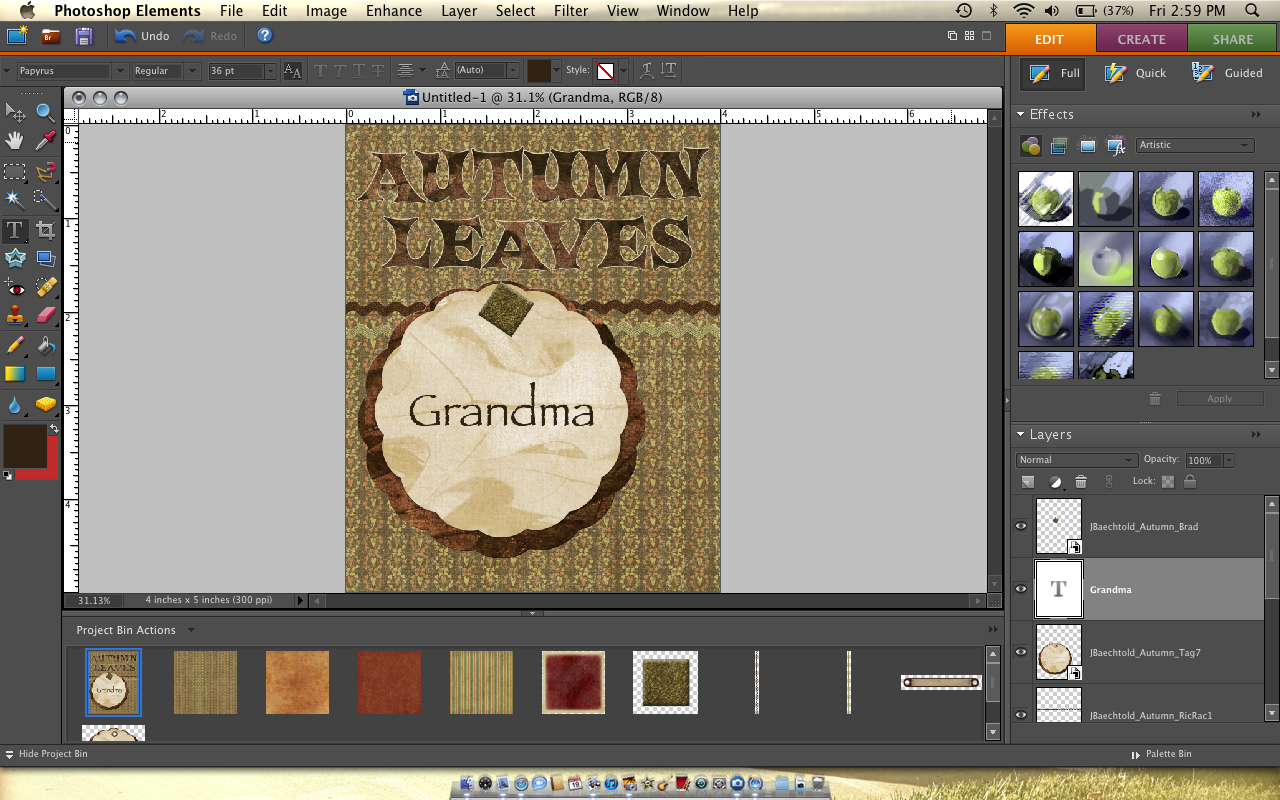
Task: Choose the Magic Wand tool
Action: point(14,200)
